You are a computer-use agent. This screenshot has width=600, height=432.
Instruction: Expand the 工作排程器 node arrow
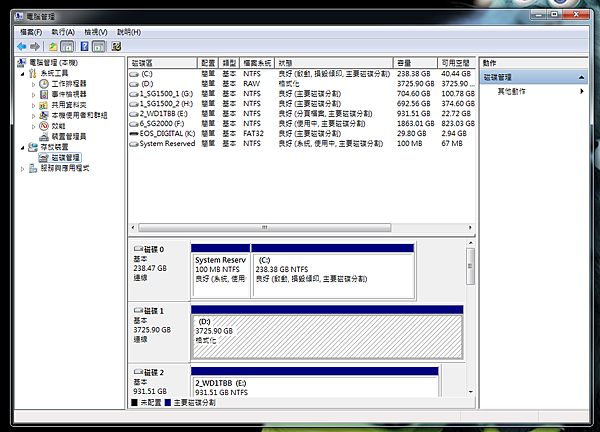pyautogui.click(x=33, y=84)
